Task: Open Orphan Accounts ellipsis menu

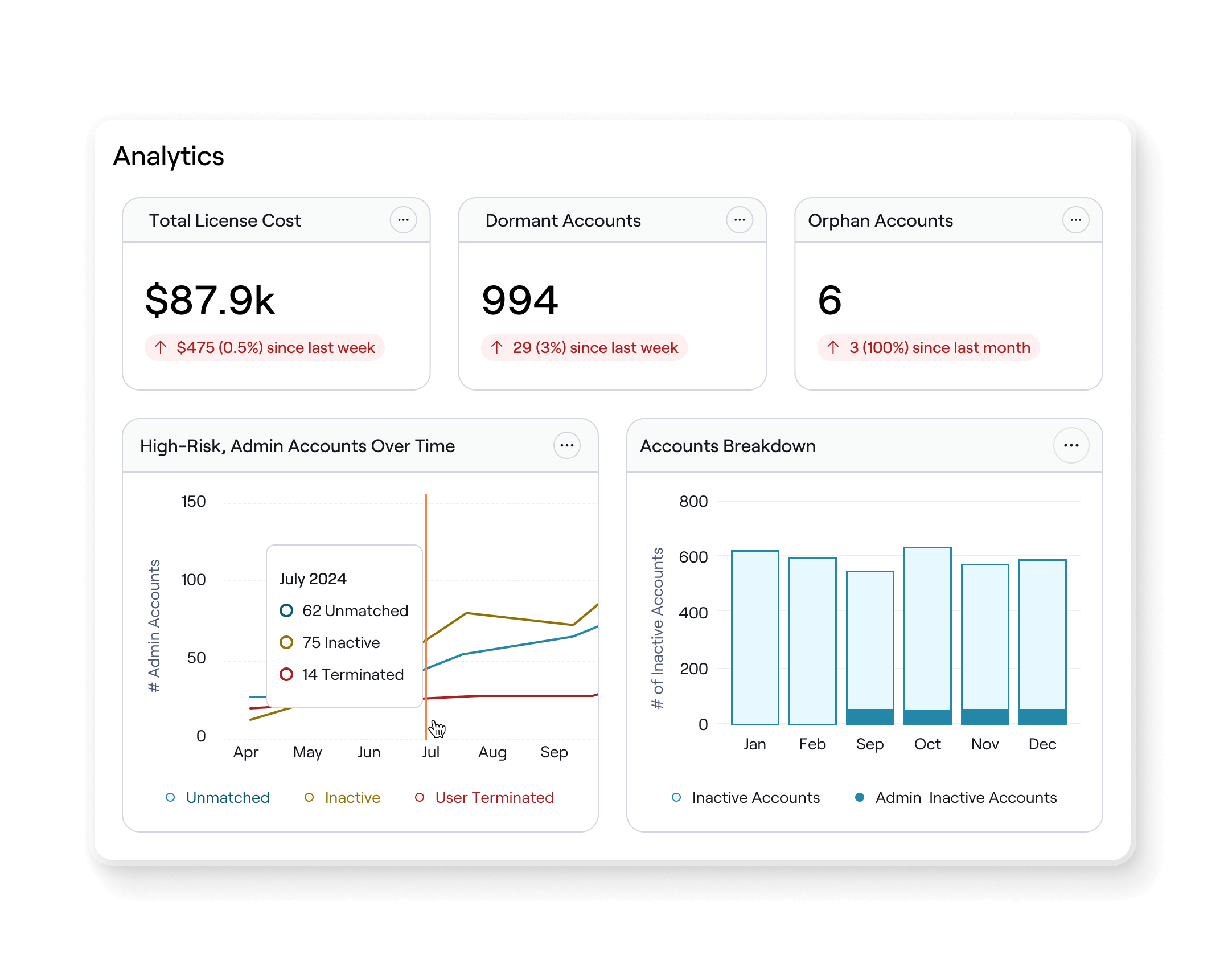Action: coord(1075,220)
